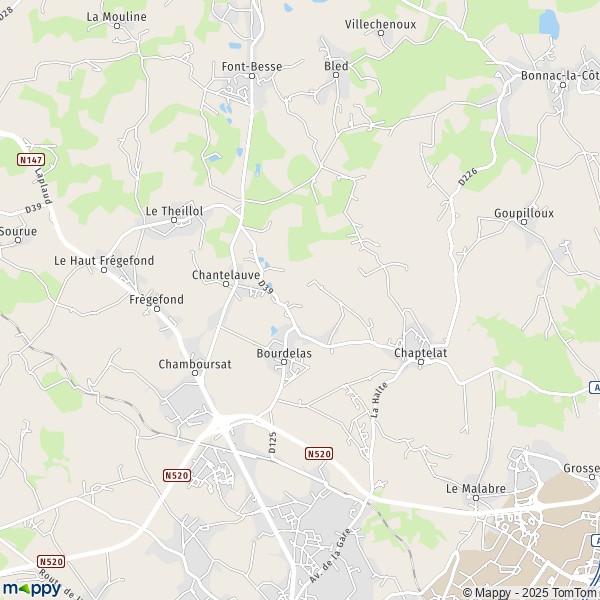
Task: Click the N520 shield below Chamboursat
Action: point(177,476)
